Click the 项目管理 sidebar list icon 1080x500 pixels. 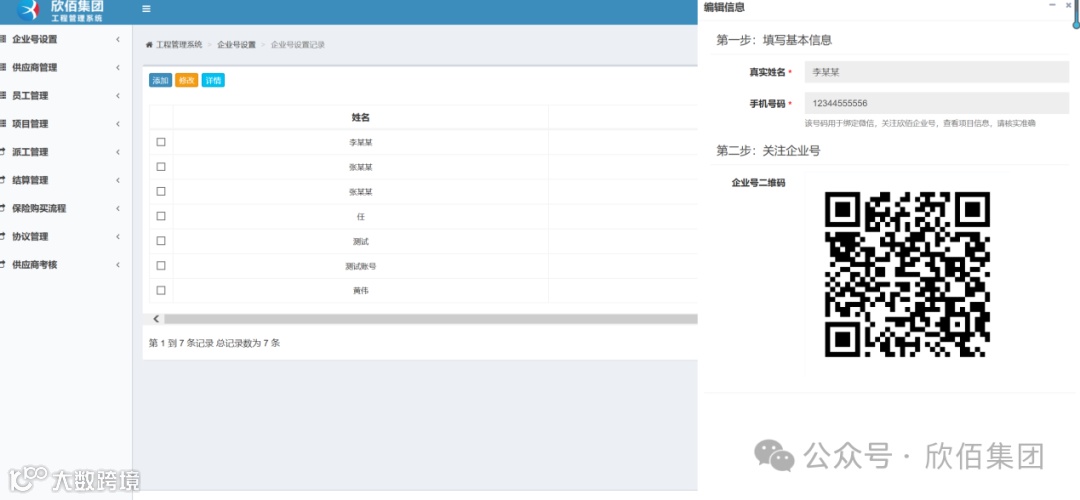pyautogui.click(x=3, y=124)
